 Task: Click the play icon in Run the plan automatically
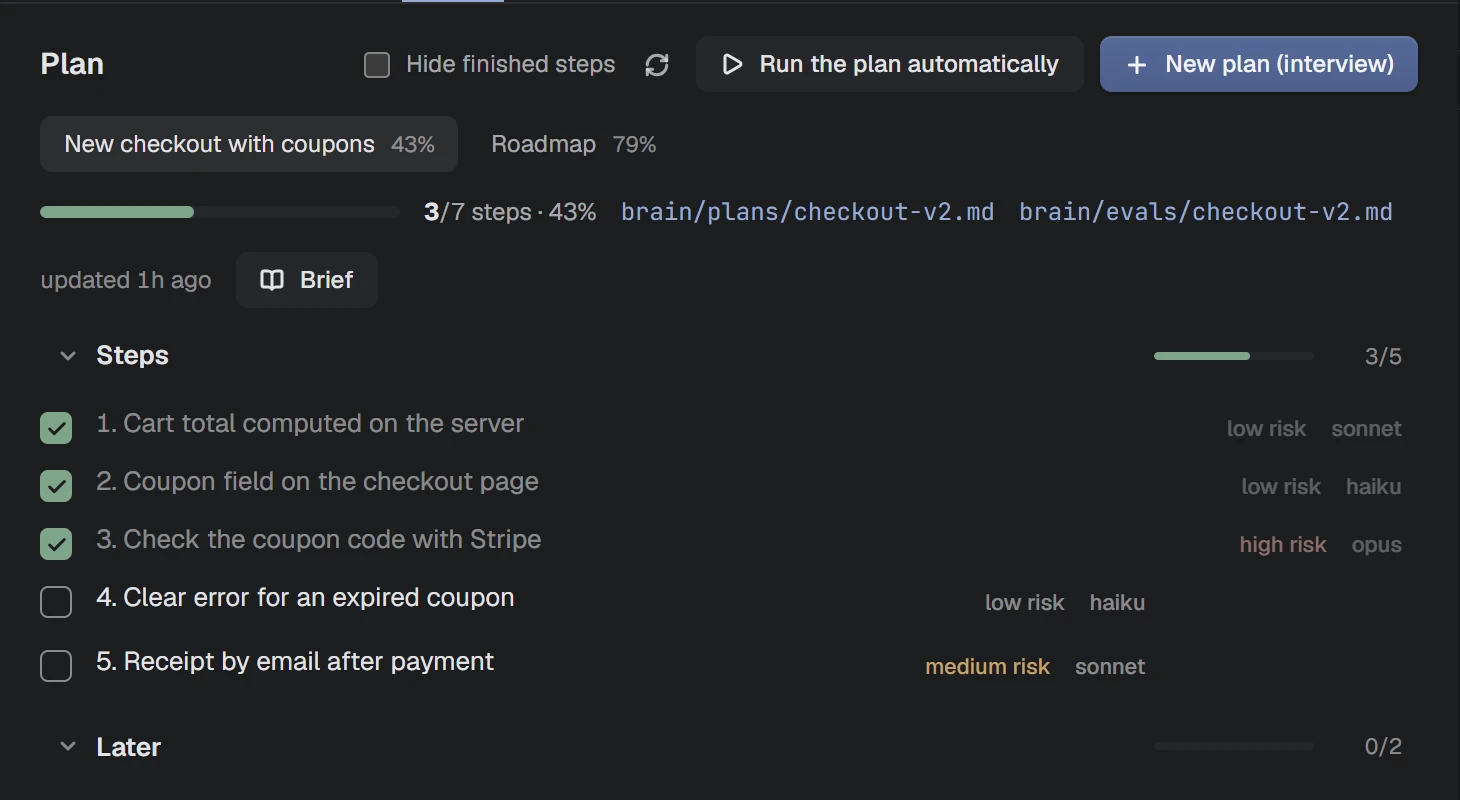(x=732, y=65)
